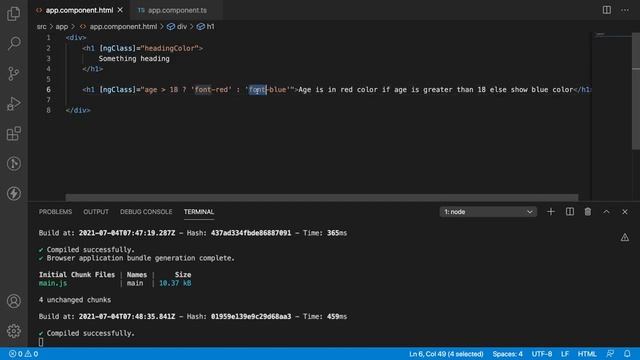Open the lightning bolt extension icon
Screen dimensions: 640x360
pyautogui.click(x=14, y=193)
